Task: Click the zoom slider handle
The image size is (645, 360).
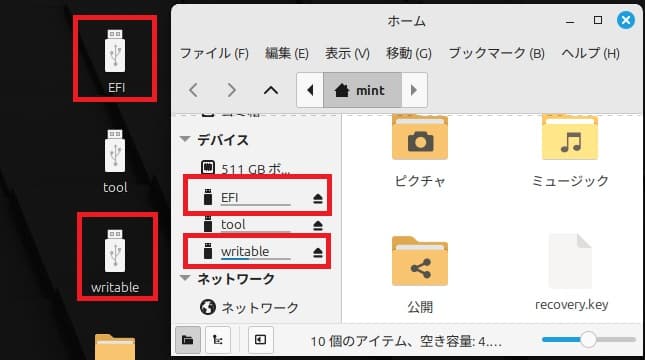Action: point(588,339)
